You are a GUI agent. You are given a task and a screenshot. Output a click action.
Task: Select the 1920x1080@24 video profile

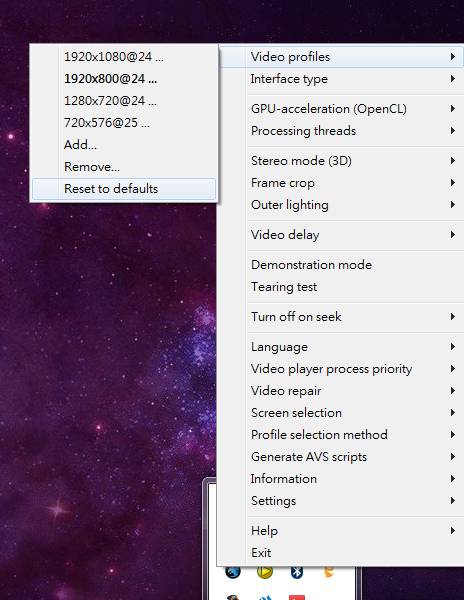coord(124,57)
